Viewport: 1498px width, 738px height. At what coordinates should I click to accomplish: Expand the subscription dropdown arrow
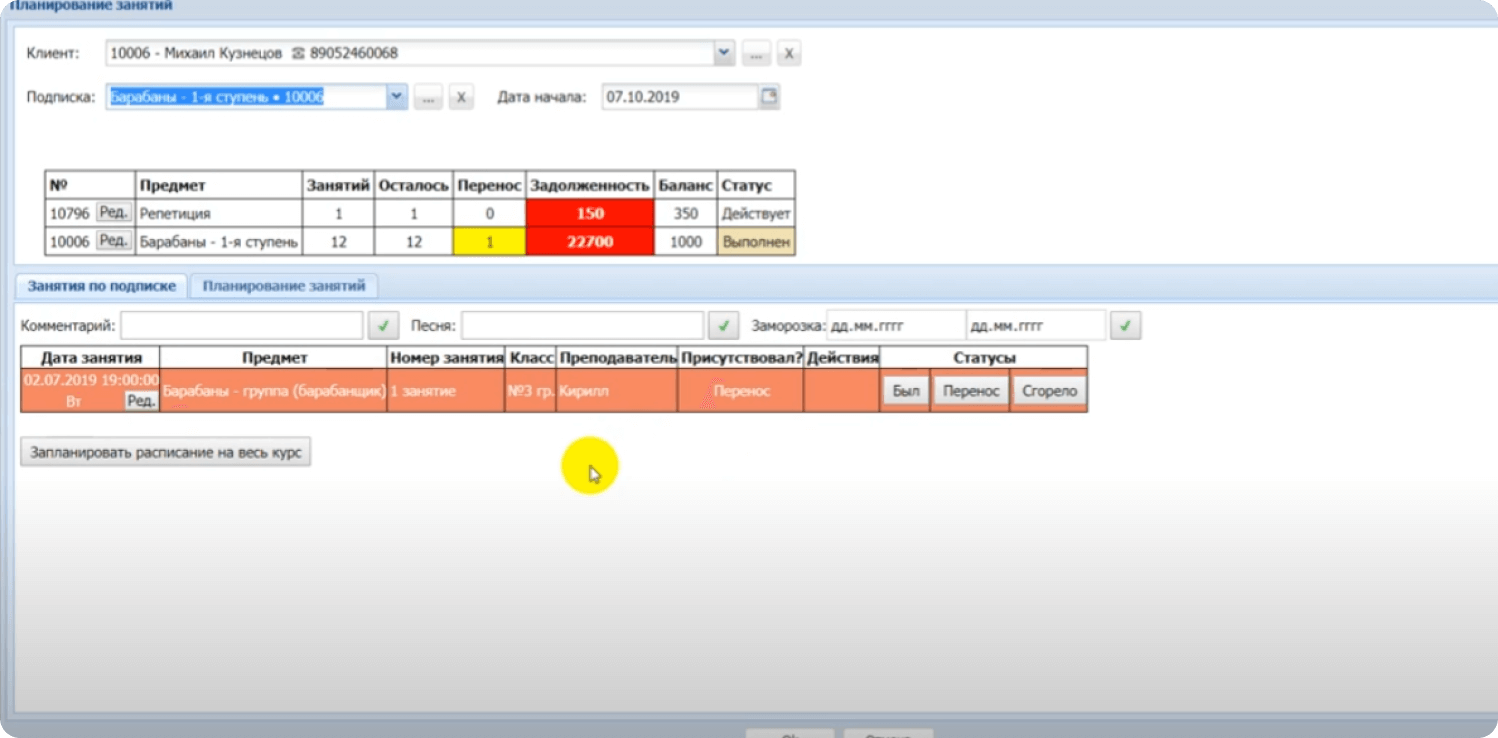tap(396, 97)
